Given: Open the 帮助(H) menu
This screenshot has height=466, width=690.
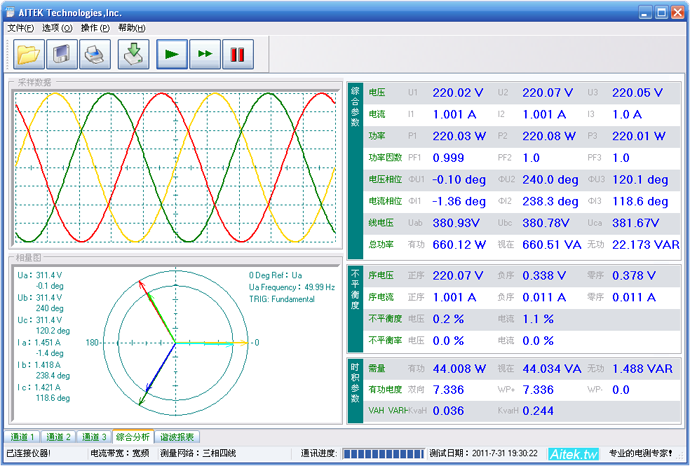Looking at the screenshot, I should click(132, 28).
